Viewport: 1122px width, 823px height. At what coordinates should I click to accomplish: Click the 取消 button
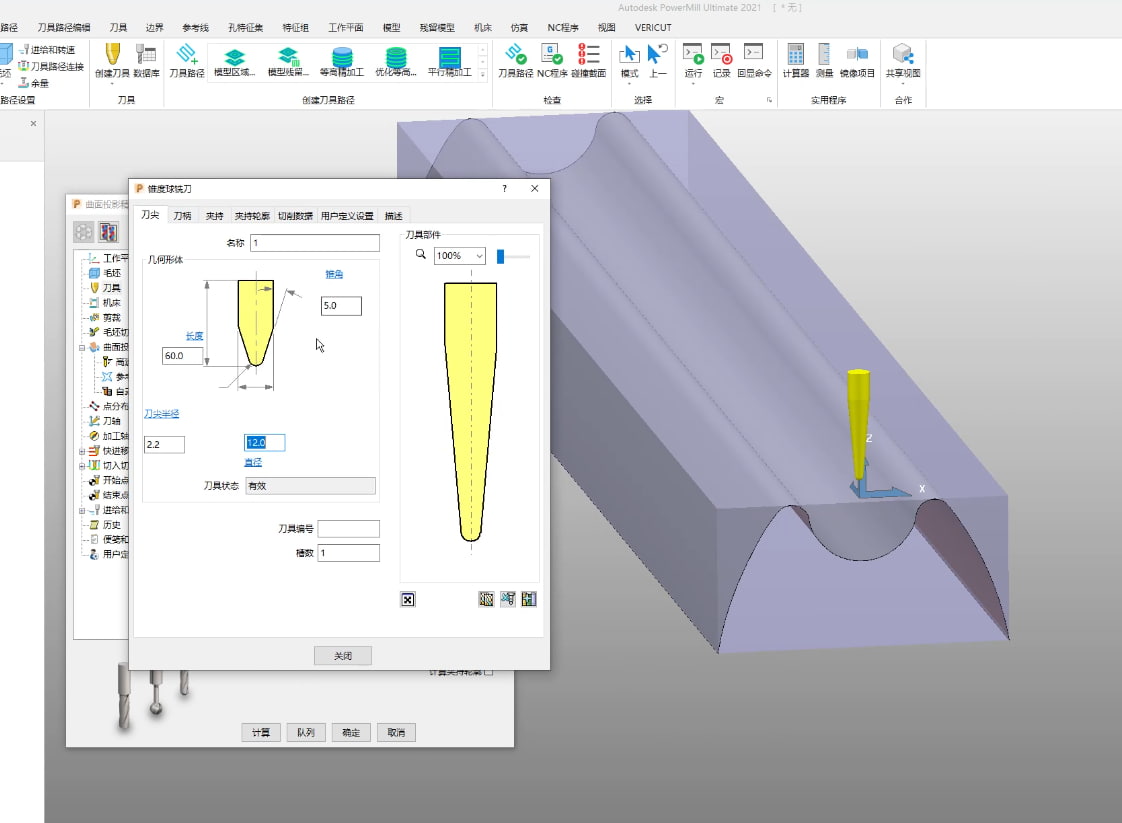point(396,732)
